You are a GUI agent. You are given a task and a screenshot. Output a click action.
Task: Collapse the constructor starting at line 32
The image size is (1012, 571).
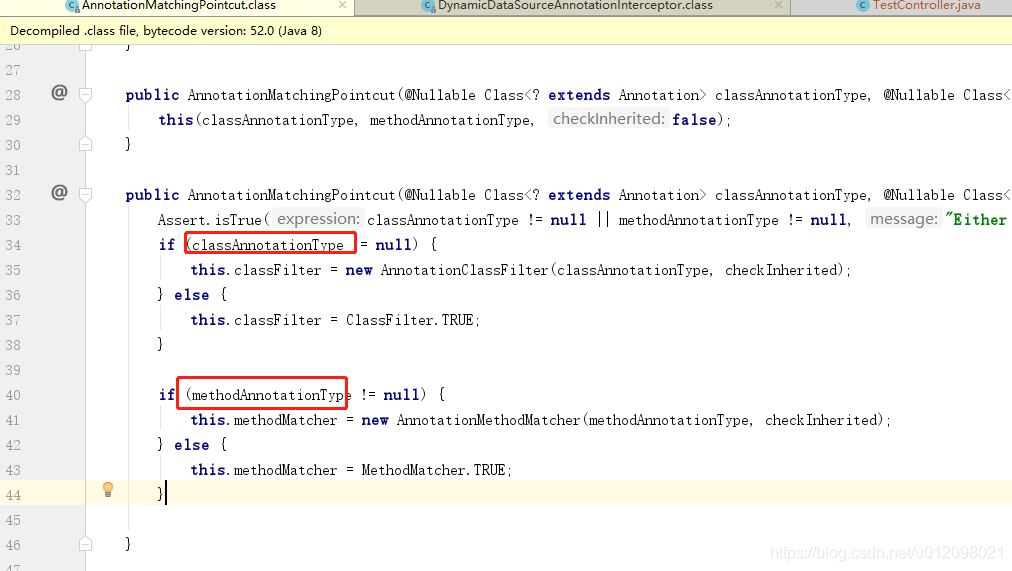pos(86,195)
